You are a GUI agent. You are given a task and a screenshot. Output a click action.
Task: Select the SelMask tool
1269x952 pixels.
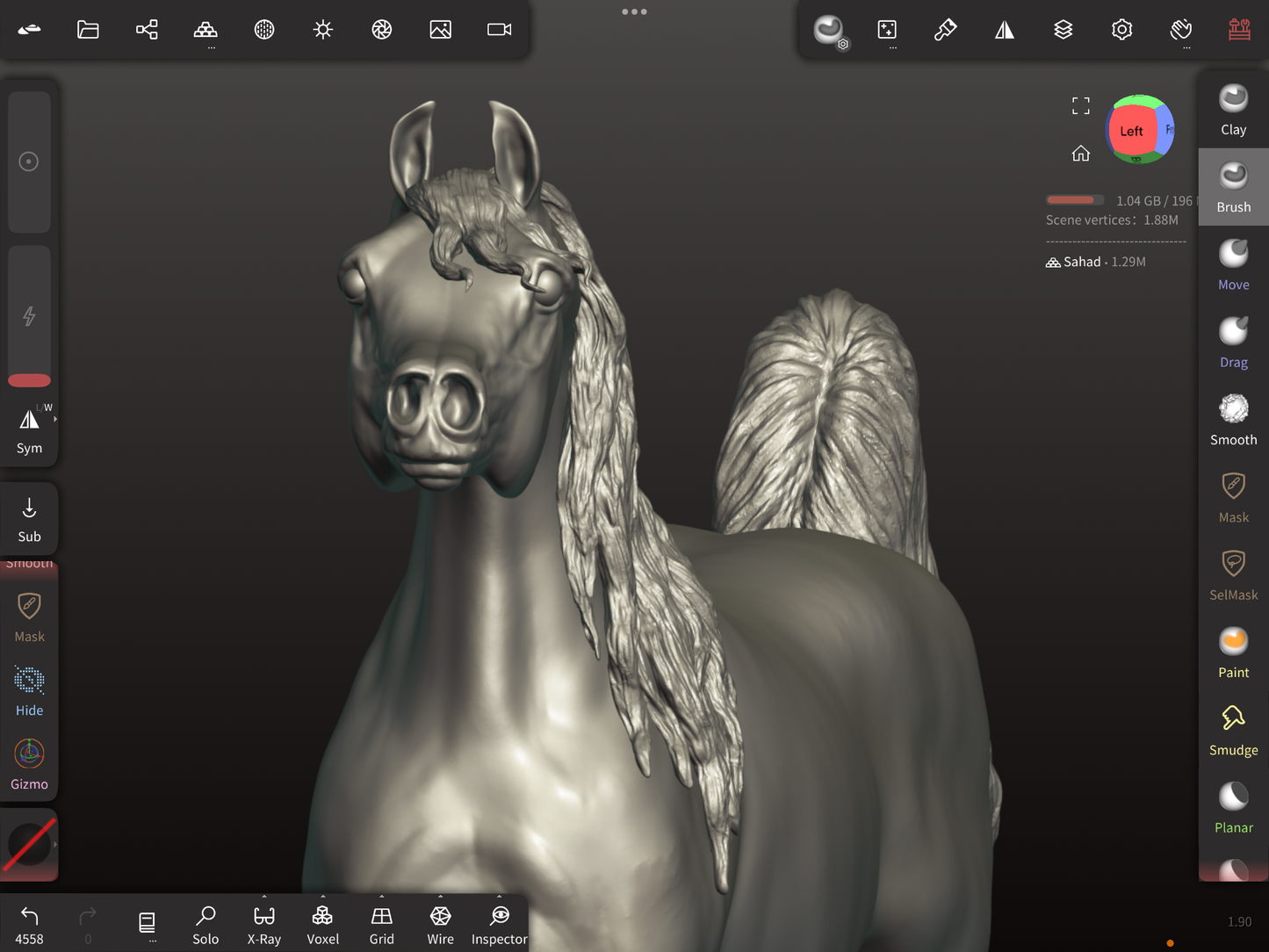pyautogui.click(x=1233, y=574)
